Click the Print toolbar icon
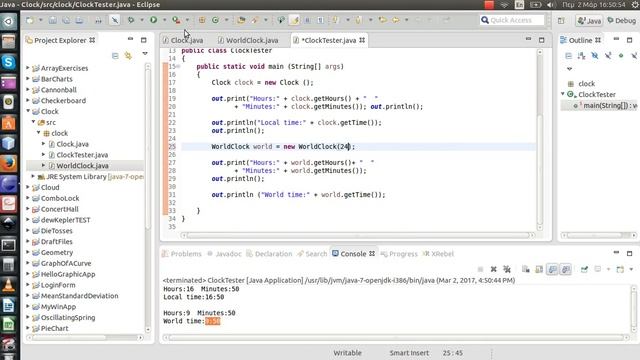 [x=79, y=20]
